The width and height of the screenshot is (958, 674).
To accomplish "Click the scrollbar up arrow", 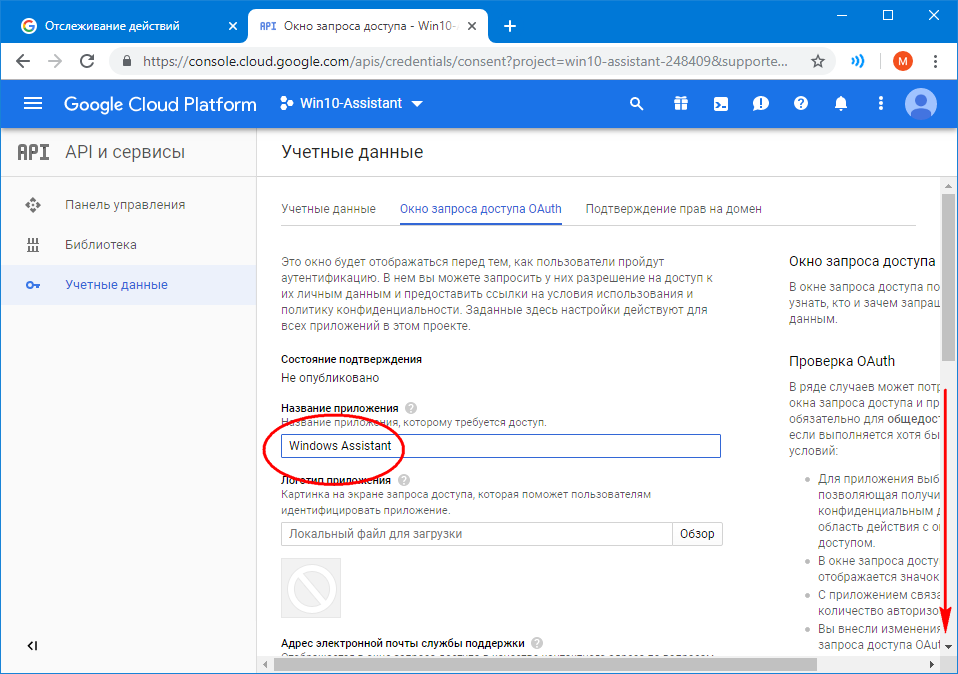I will pyautogui.click(x=948, y=185).
